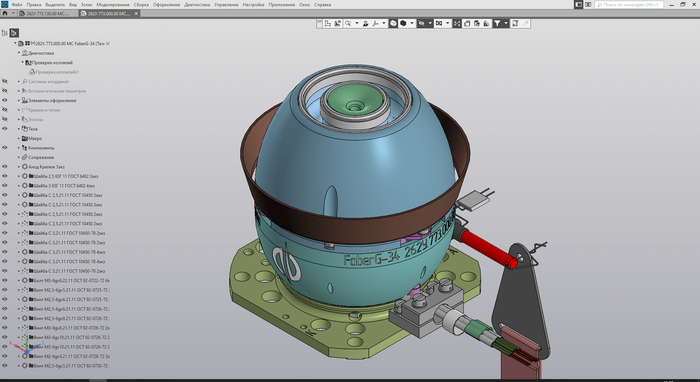
Task: Expand the Сопряжения tree node
Action: (19, 157)
